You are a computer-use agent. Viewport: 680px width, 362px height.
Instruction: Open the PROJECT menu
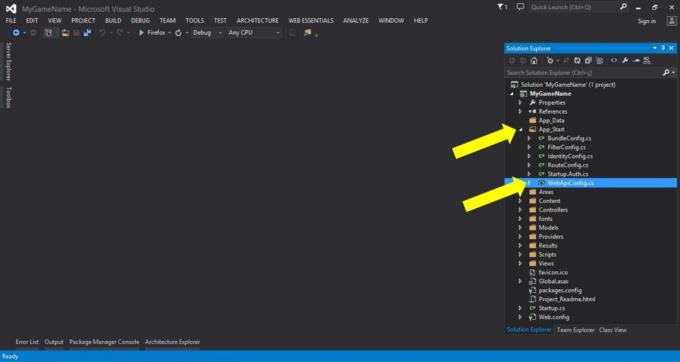pos(83,20)
